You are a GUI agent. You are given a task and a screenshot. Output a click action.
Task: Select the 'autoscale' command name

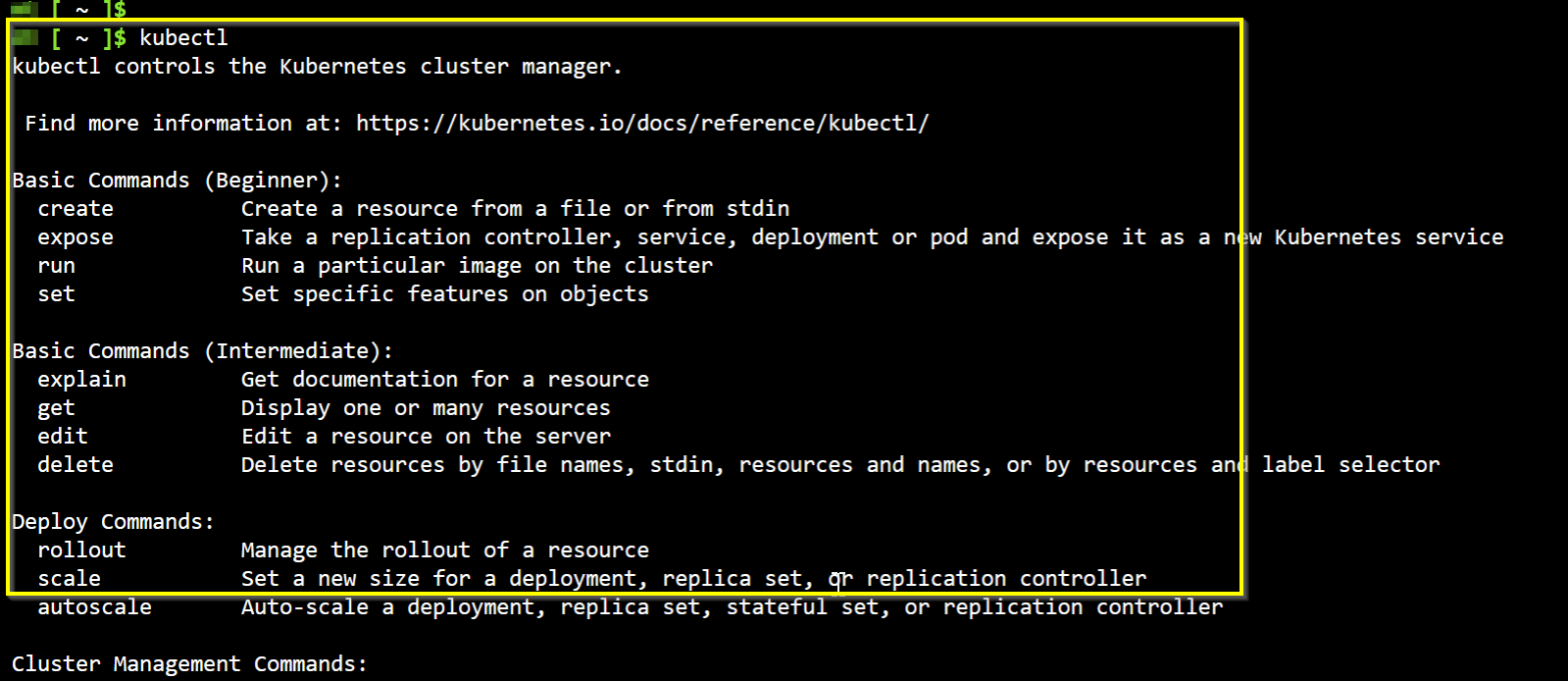94,607
